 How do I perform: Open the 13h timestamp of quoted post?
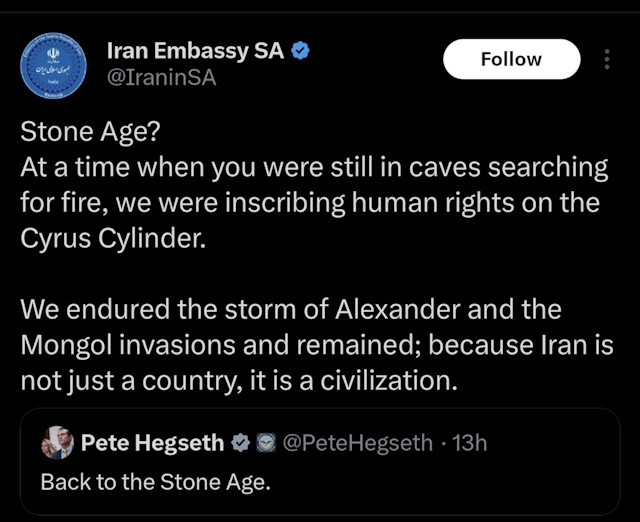pyautogui.click(x=469, y=442)
